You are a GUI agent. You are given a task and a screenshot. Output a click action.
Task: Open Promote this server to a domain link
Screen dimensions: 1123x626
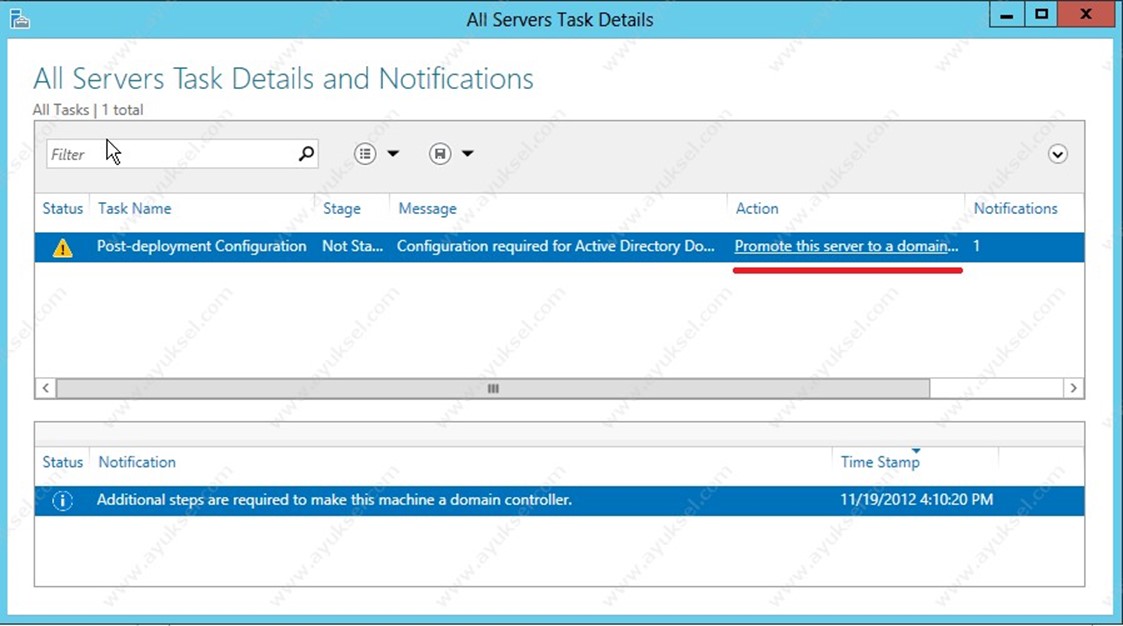(846, 246)
